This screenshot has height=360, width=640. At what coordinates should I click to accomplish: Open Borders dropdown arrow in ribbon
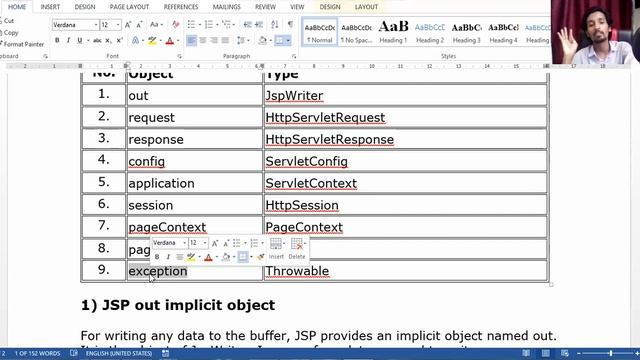[x=288, y=40]
